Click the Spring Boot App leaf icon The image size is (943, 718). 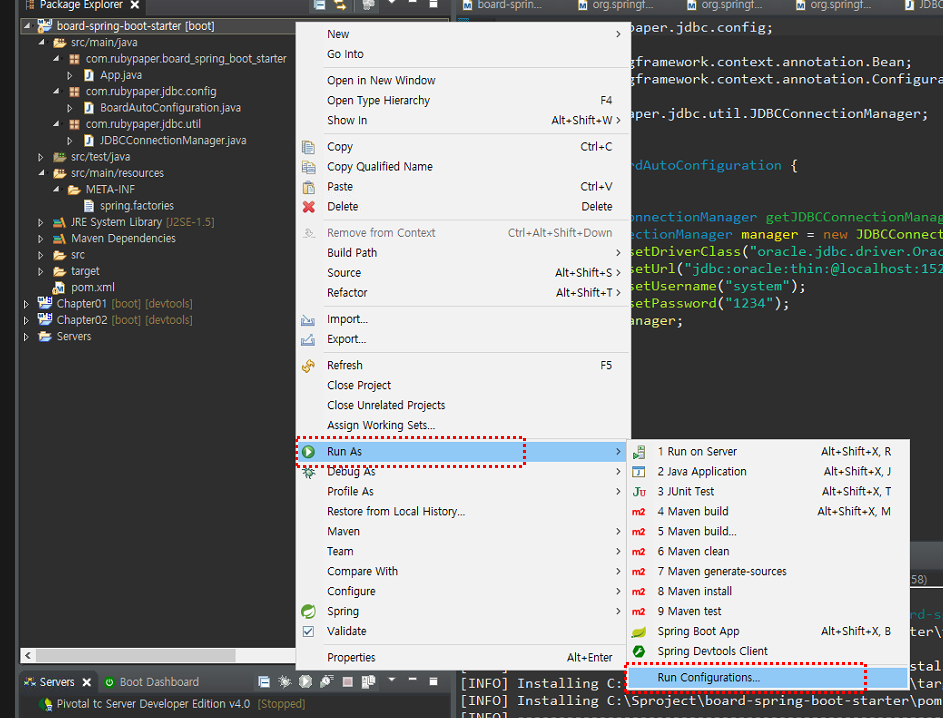[x=639, y=632]
